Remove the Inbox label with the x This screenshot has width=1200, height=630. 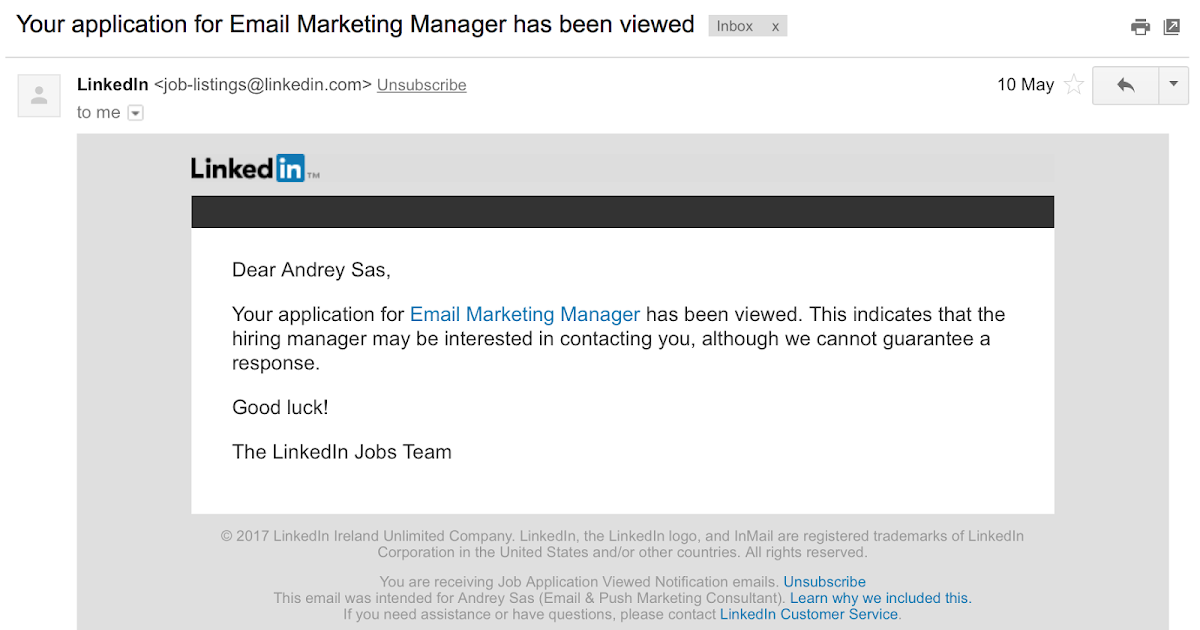(x=775, y=27)
